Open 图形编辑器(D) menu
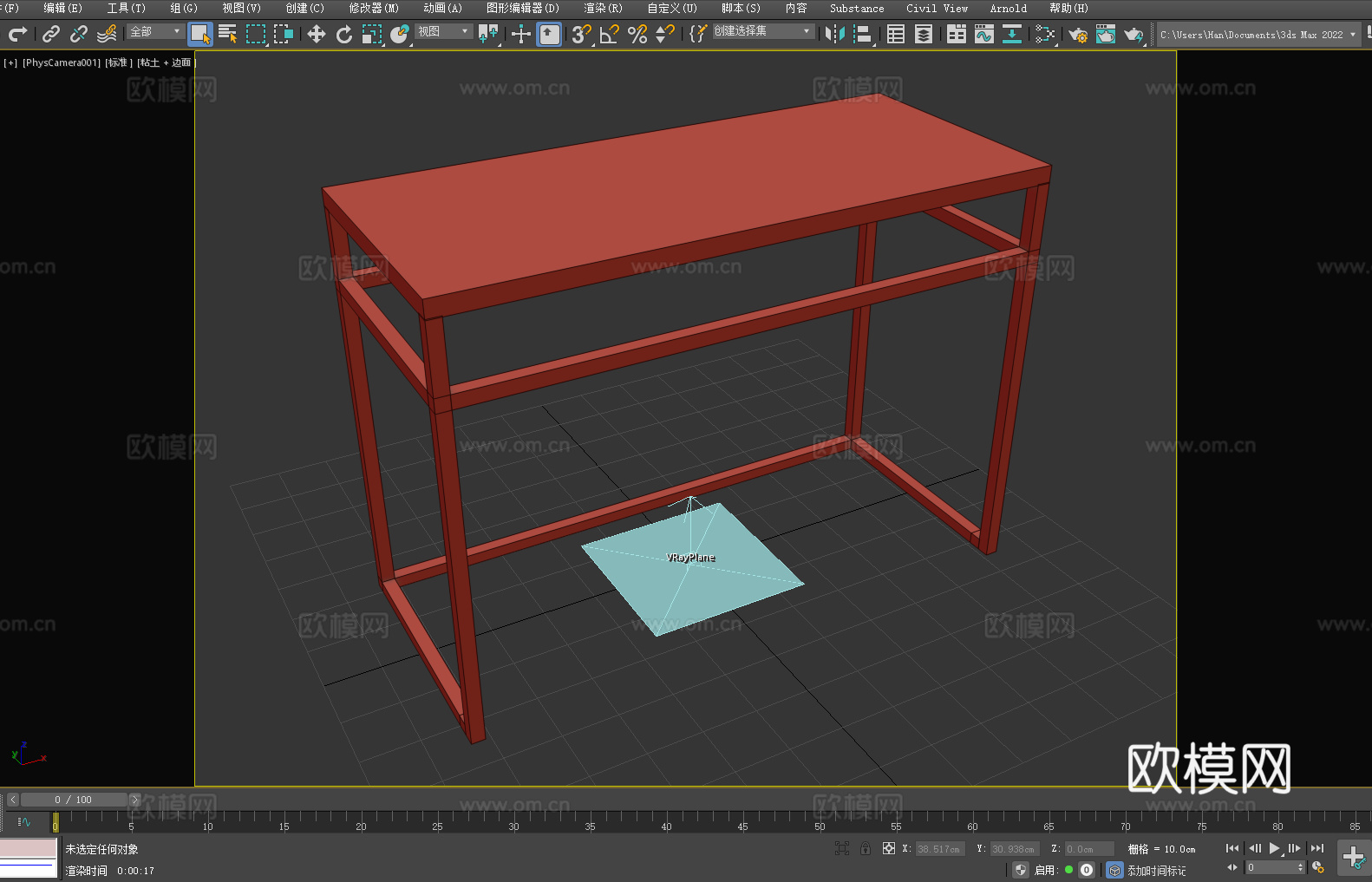The height and width of the screenshot is (882, 1372). pyautogui.click(x=523, y=8)
